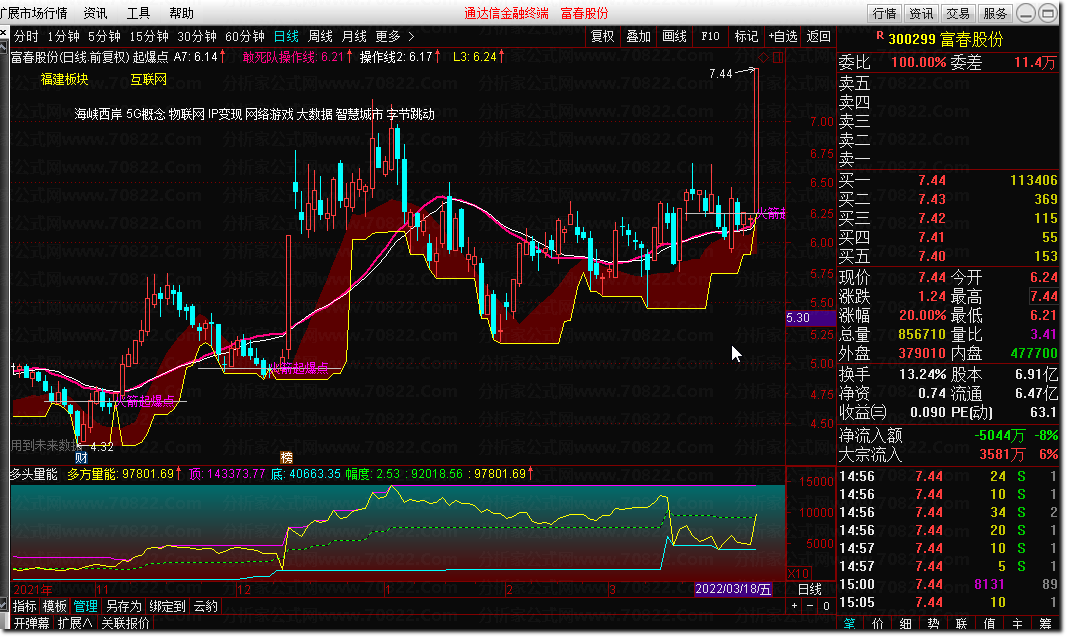
Task: Open the 复权 adjustment menu
Action: pyautogui.click(x=603, y=36)
